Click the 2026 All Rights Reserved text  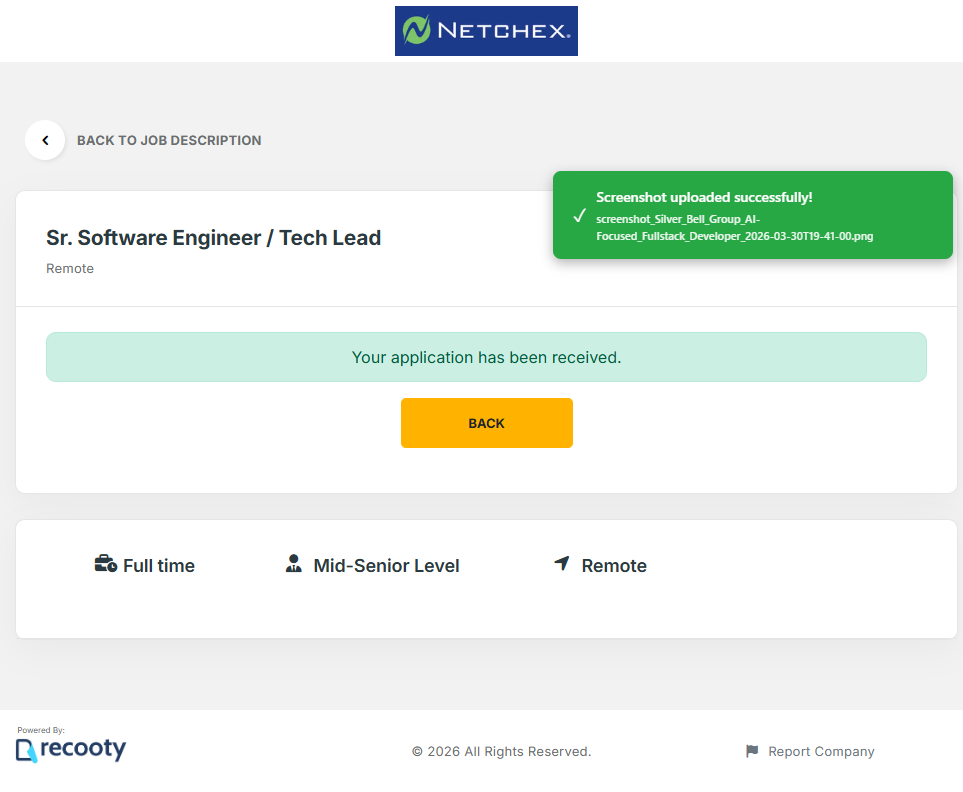(501, 752)
